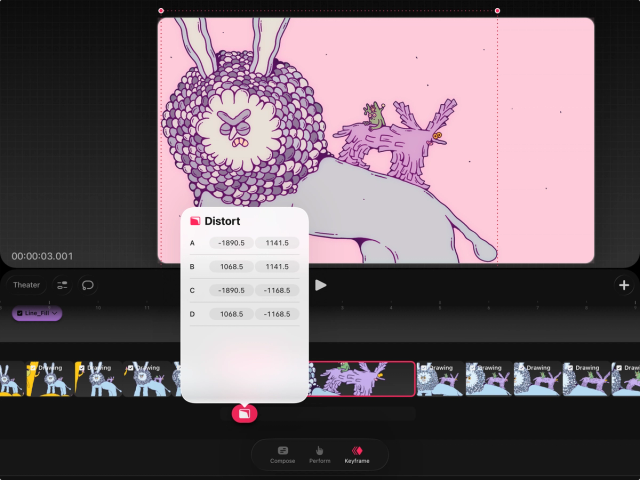Play the animation

coord(321,285)
